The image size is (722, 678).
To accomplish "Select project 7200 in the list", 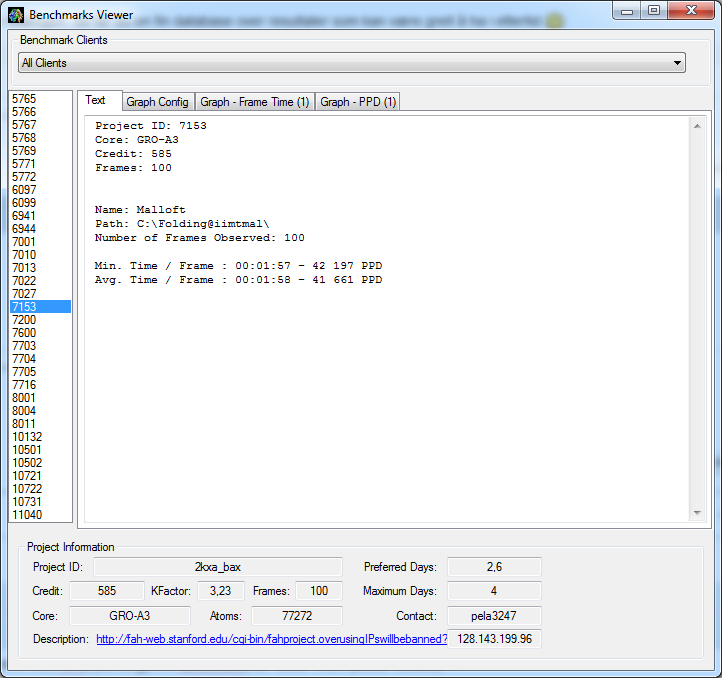I will (x=40, y=319).
